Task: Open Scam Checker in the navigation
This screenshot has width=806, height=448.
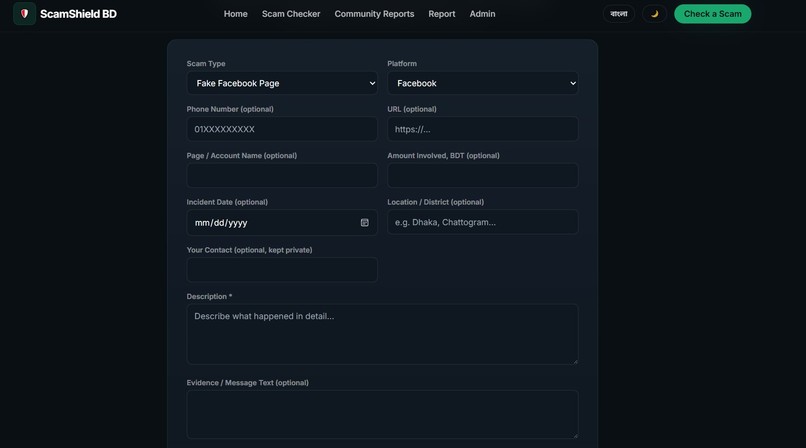Action: (x=291, y=14)
